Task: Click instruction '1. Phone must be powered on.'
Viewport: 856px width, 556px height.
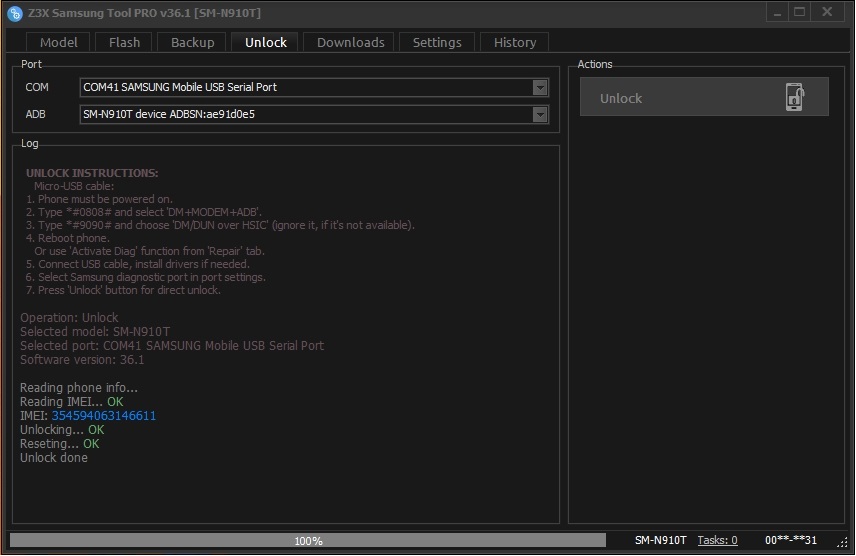Action: (99, 199)
